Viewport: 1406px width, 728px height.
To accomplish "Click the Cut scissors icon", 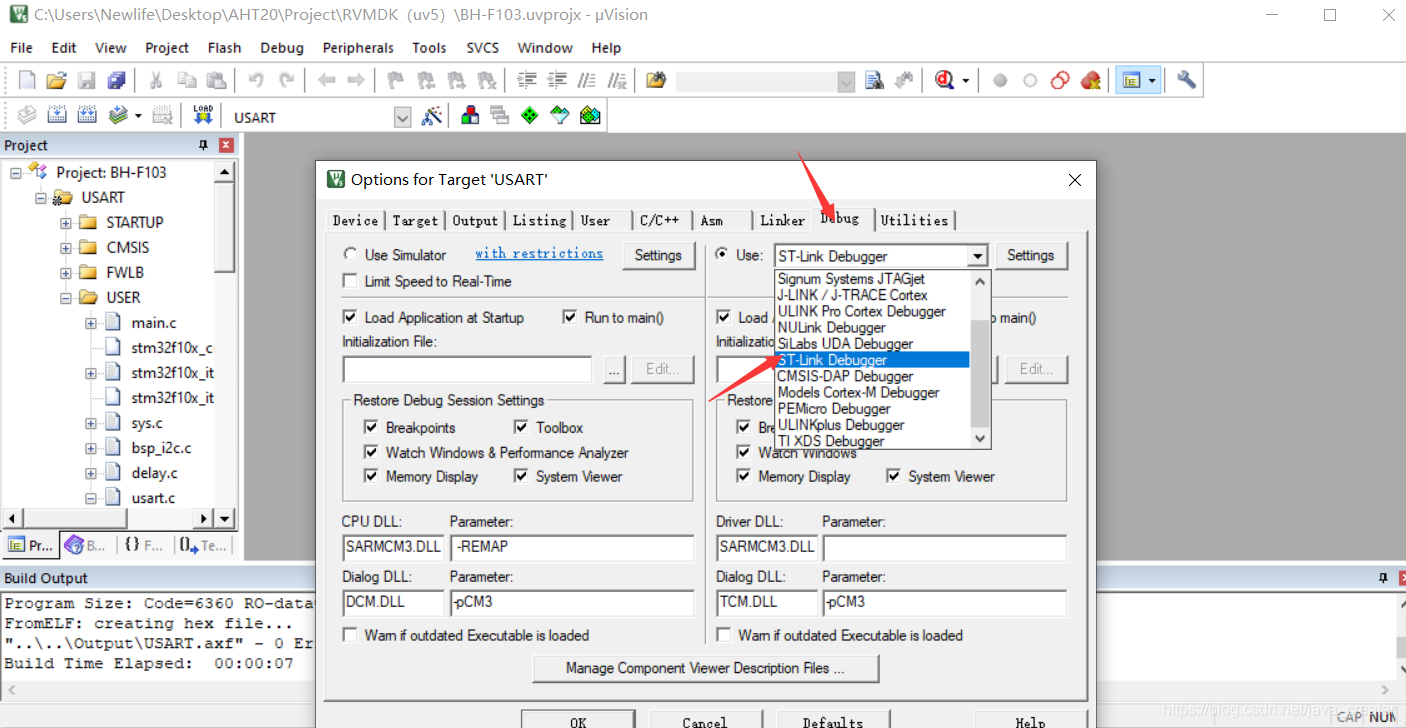I will click(x=156, y=81).
